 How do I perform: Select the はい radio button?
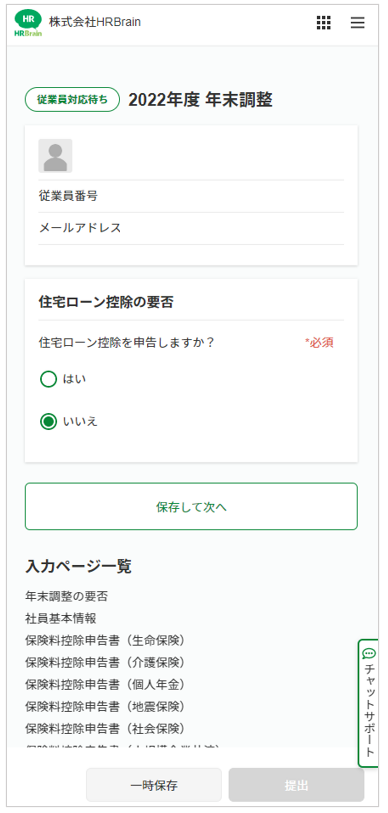point(48,380)
